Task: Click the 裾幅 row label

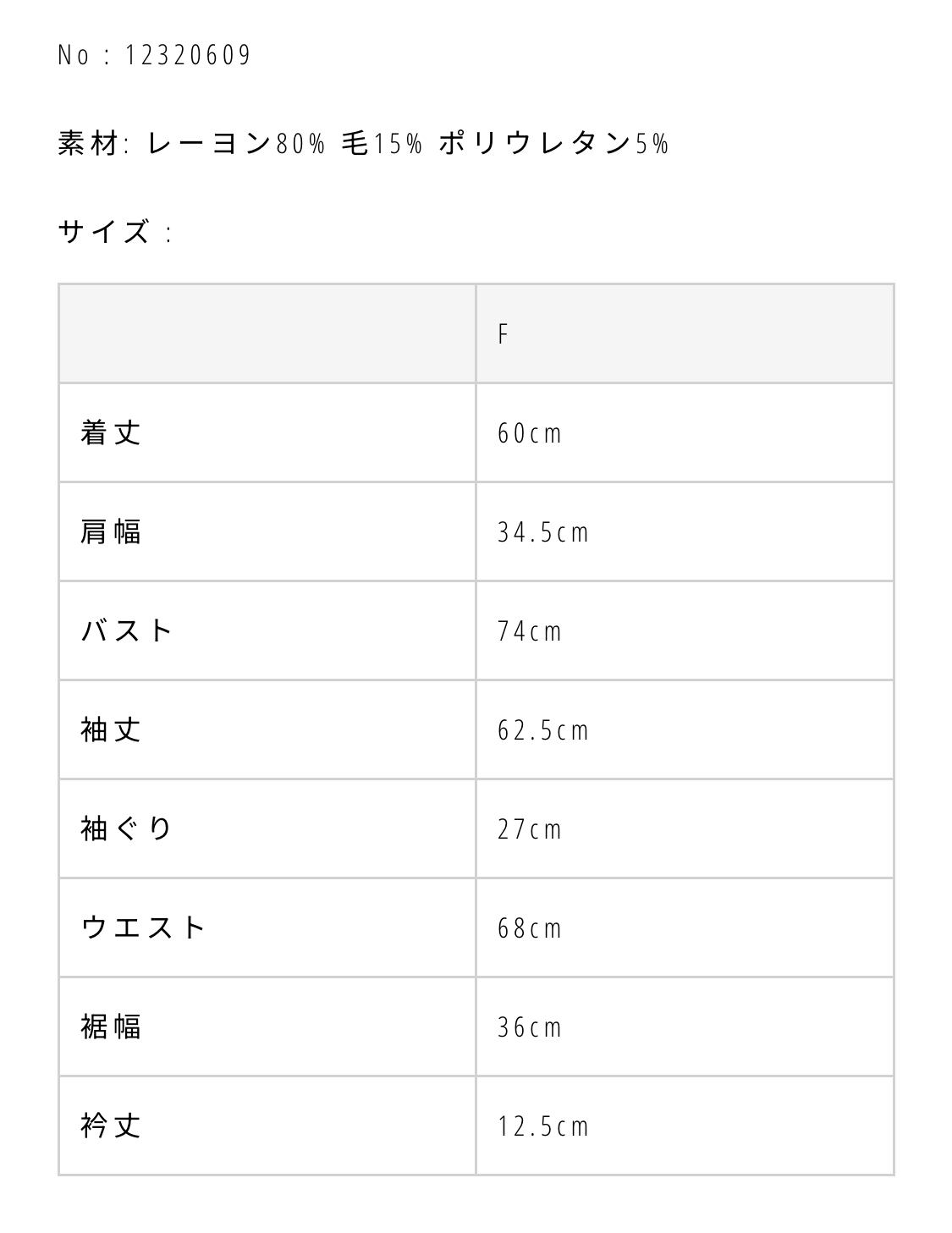Action: point(111,1027)
